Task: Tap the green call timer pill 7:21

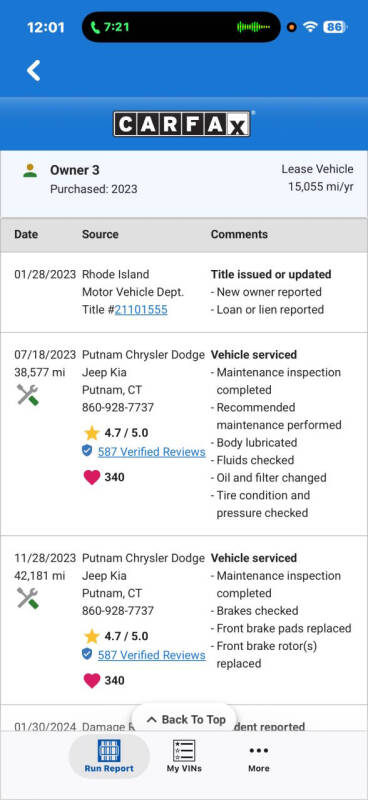Action: [110, 27]
